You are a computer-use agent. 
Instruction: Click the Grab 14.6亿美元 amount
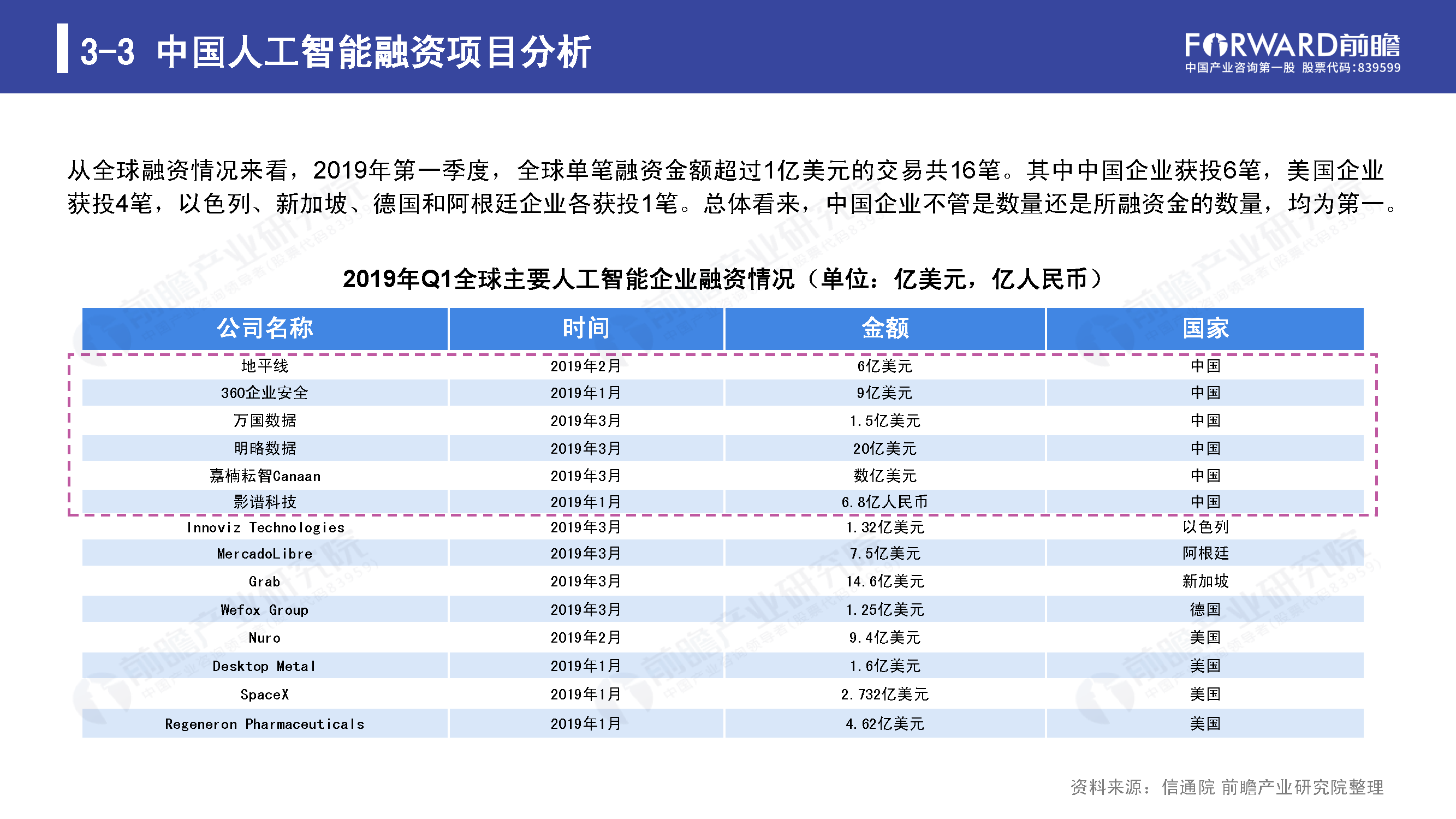click(x=884, y=581)
